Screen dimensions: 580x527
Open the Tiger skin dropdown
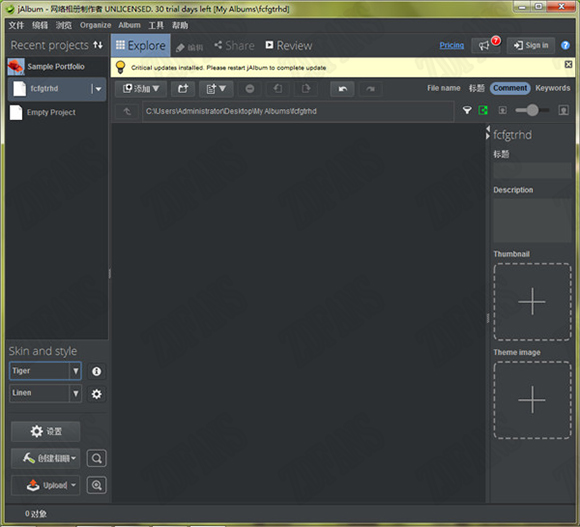45,371
